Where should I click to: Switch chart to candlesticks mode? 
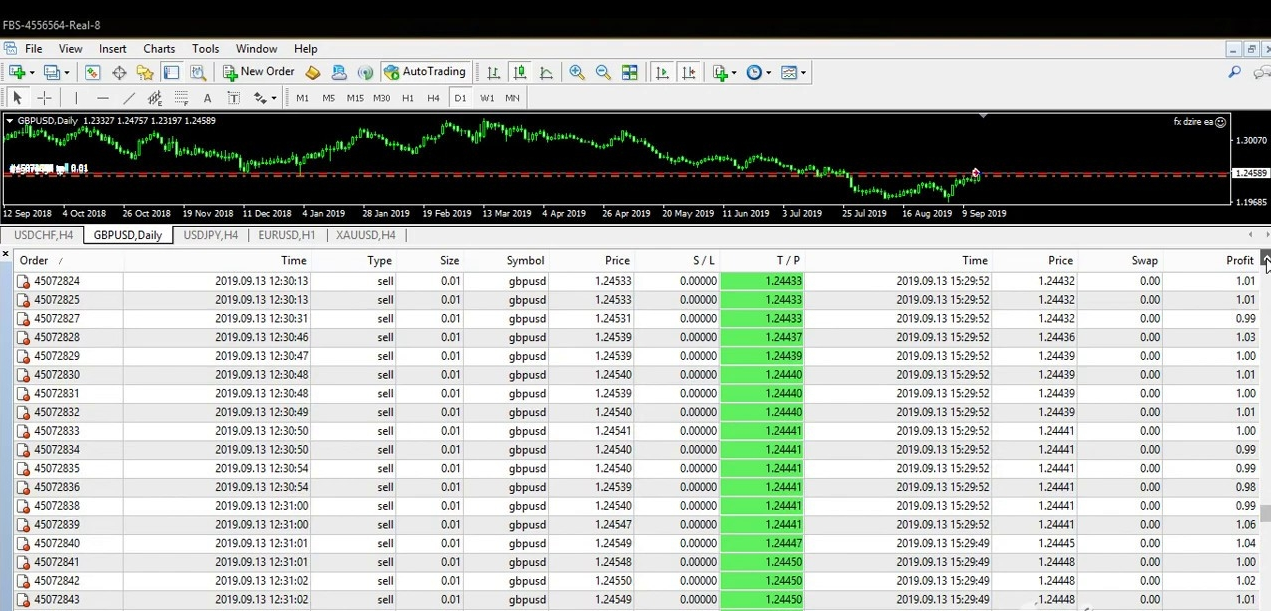point(519,72)
